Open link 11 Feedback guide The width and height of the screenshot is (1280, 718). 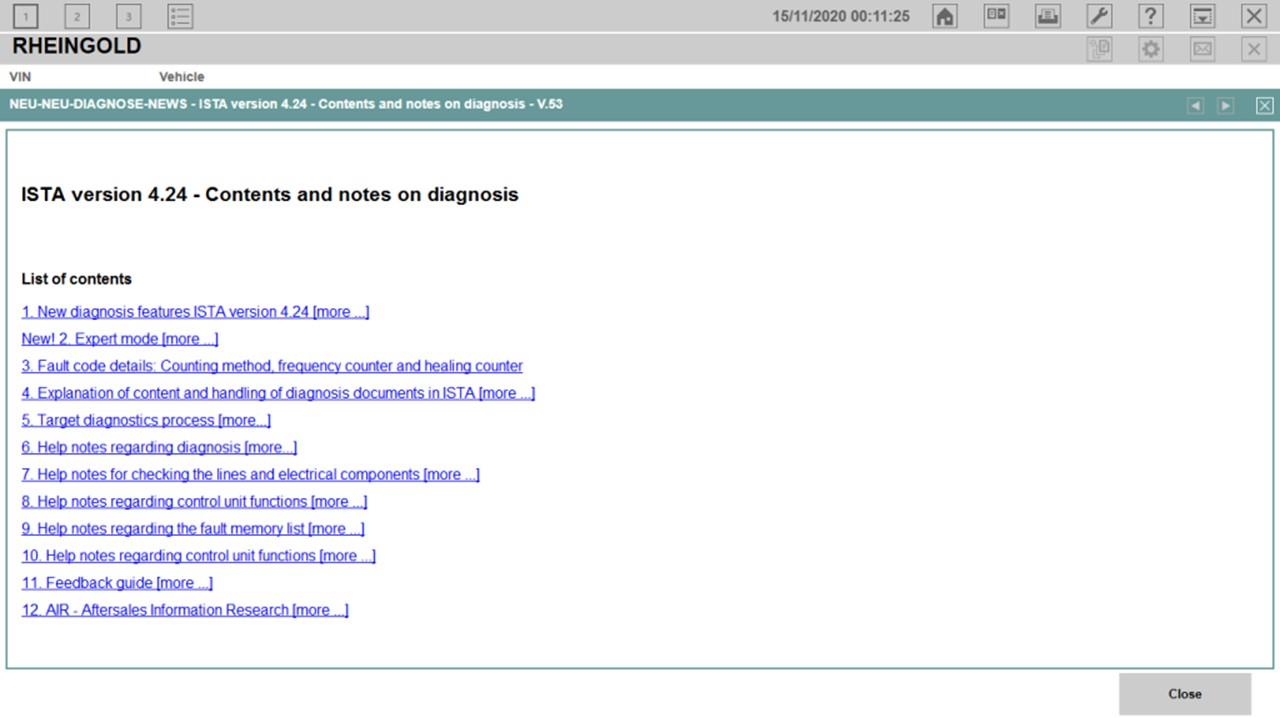pyautogui.click(x=117, y=582)
